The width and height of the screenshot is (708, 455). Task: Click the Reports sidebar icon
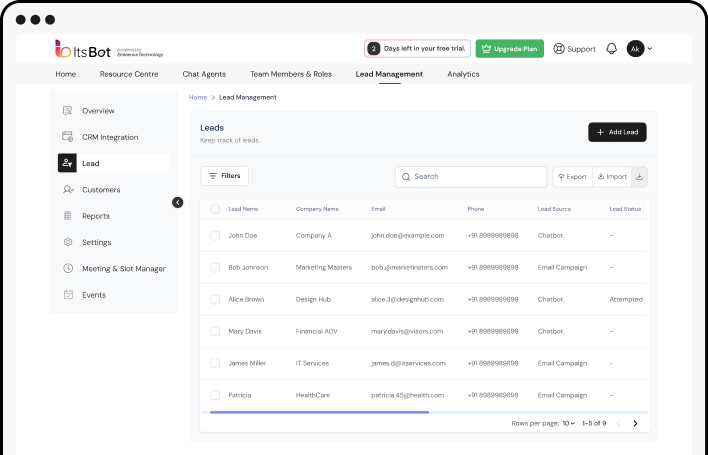click(x=68, y=216)
